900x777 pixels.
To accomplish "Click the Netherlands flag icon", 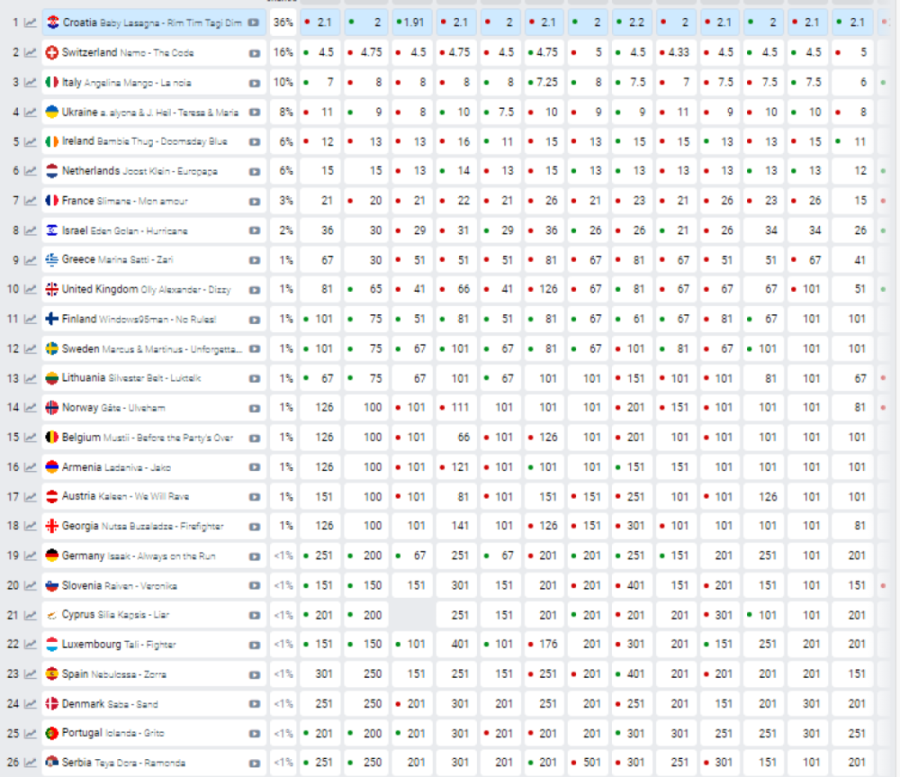I will click(x=52, y=171).
